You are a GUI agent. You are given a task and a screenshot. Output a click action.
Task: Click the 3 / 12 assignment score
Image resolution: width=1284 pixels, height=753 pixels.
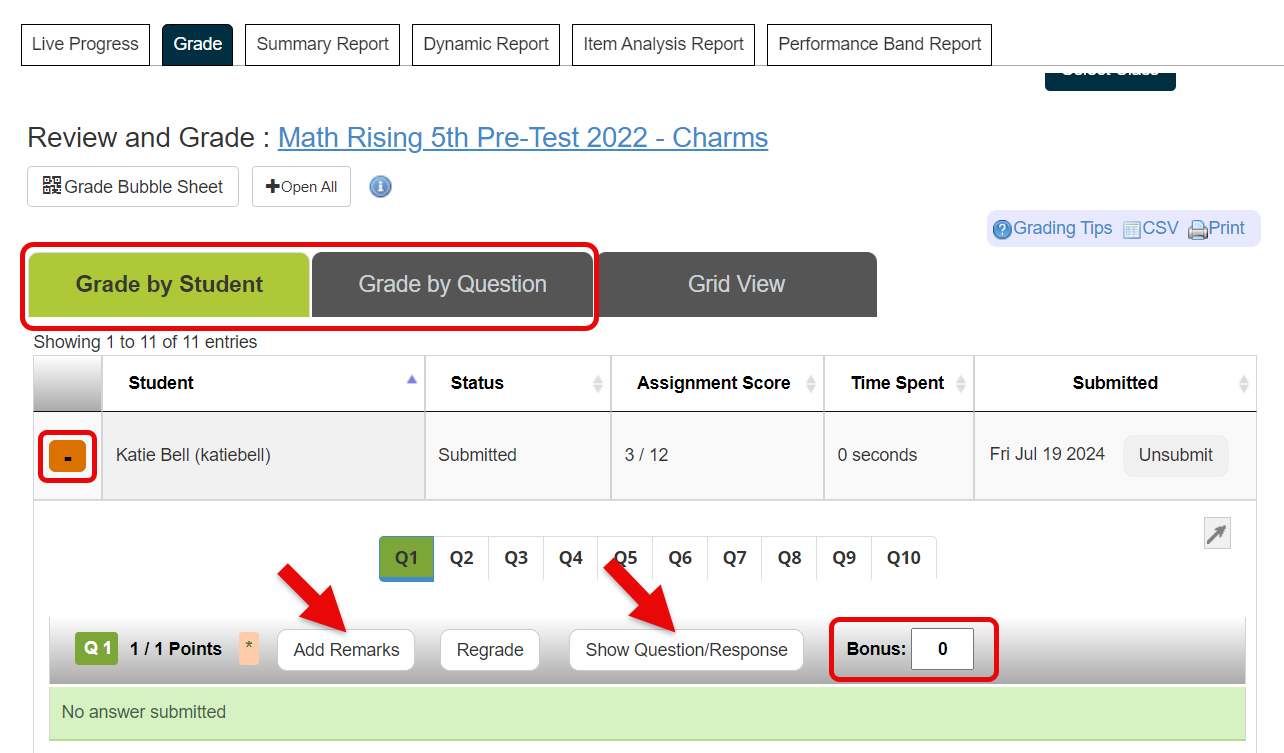coord(646,455)
